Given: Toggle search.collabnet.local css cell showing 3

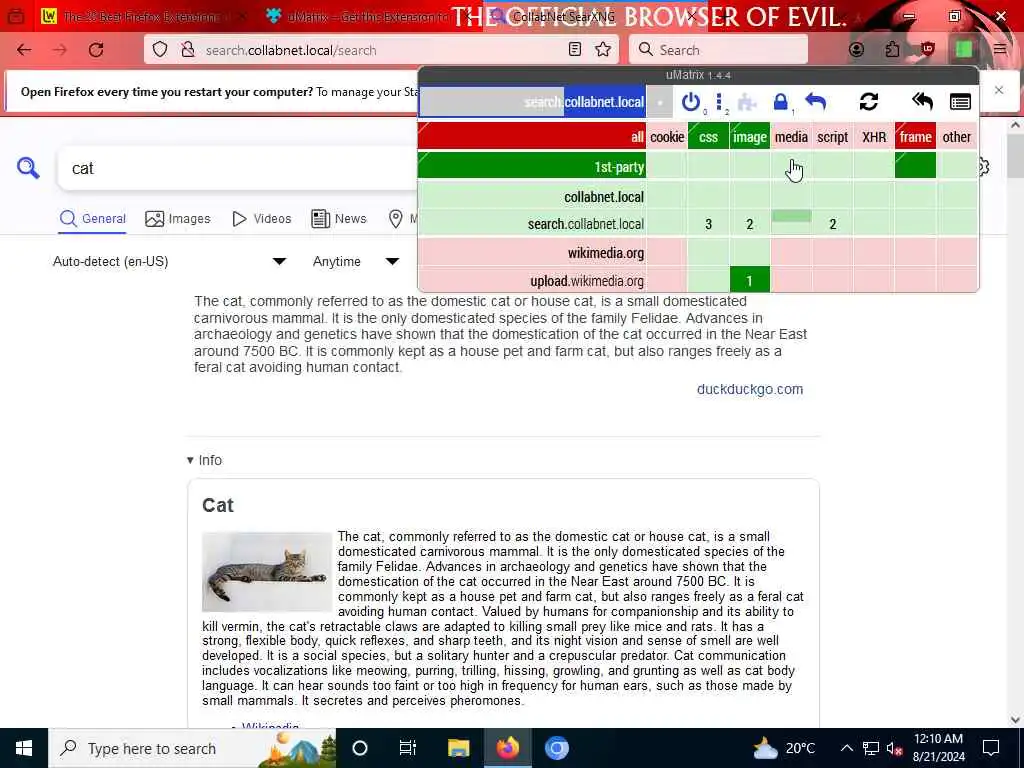Looking at the screenshot, I should point(708,223).
